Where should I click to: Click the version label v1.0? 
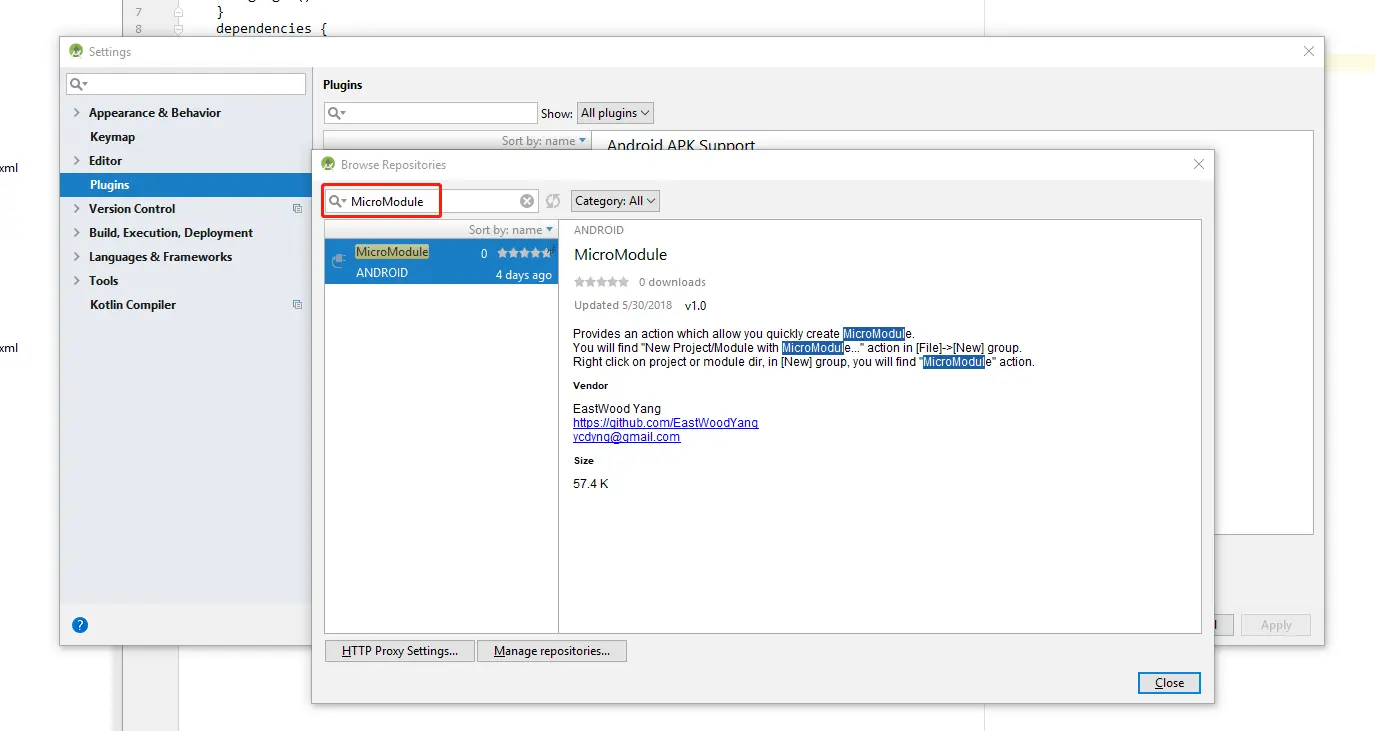pos(695,305)
